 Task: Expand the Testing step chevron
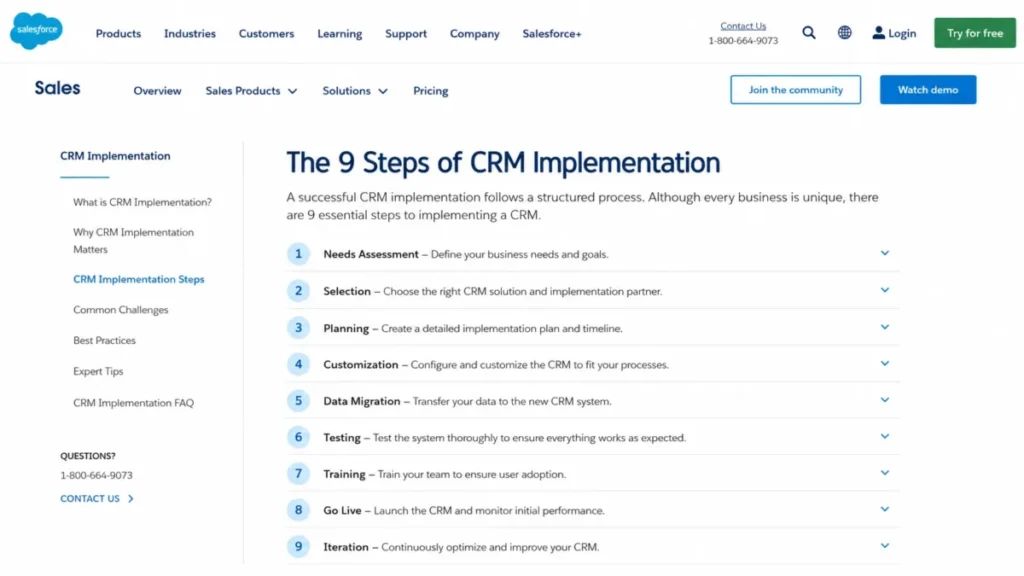[884, 437]
